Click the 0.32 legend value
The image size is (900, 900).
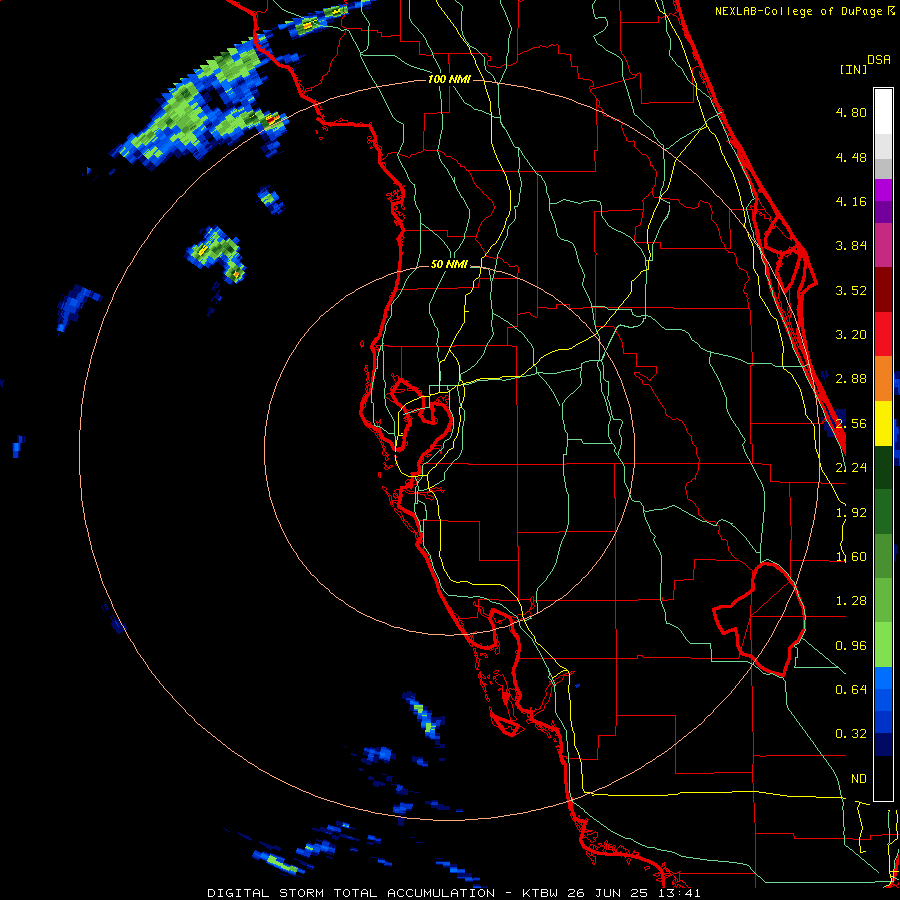pos(851,734)
